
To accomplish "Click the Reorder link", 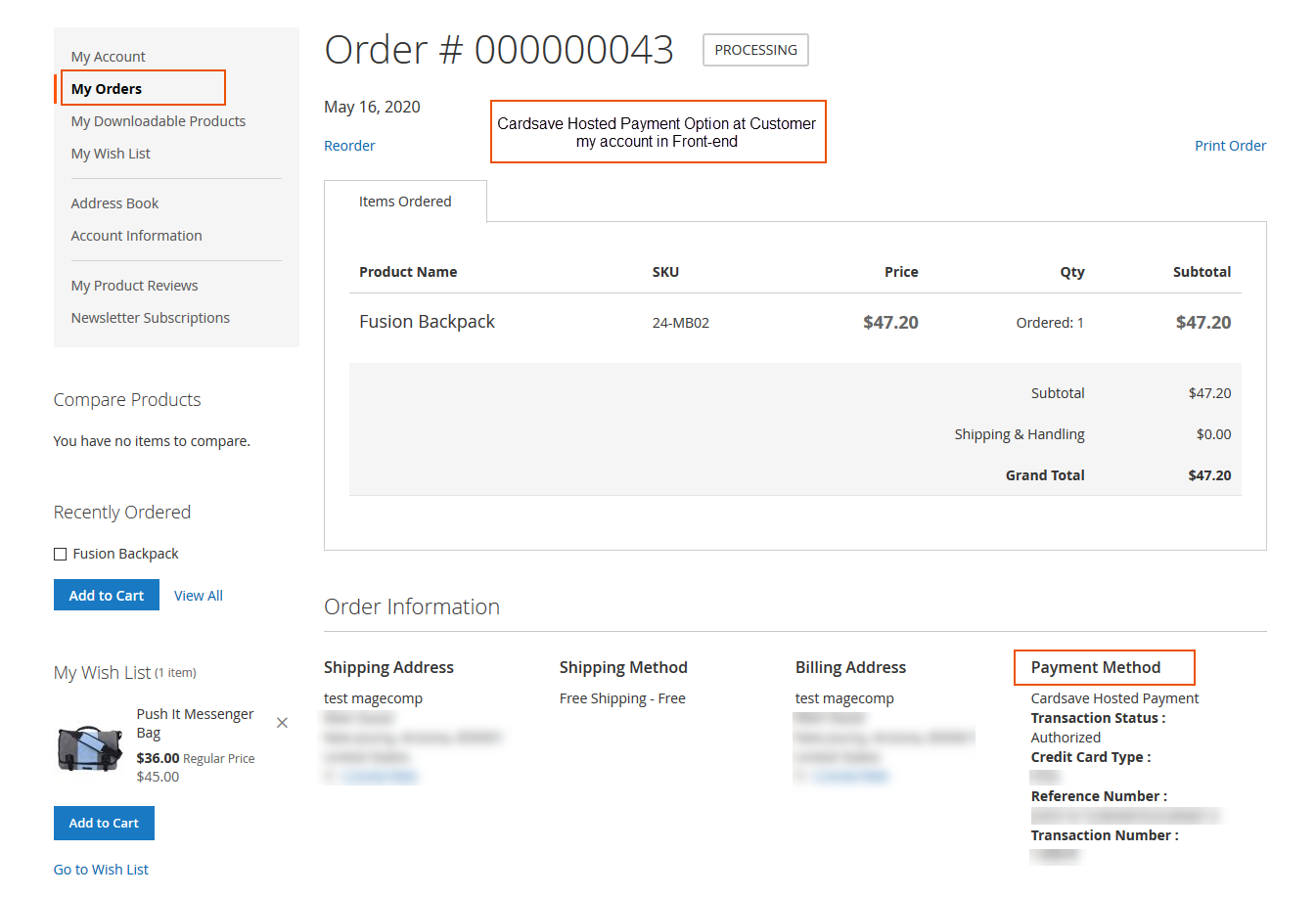I will click(x=348, y=145).
